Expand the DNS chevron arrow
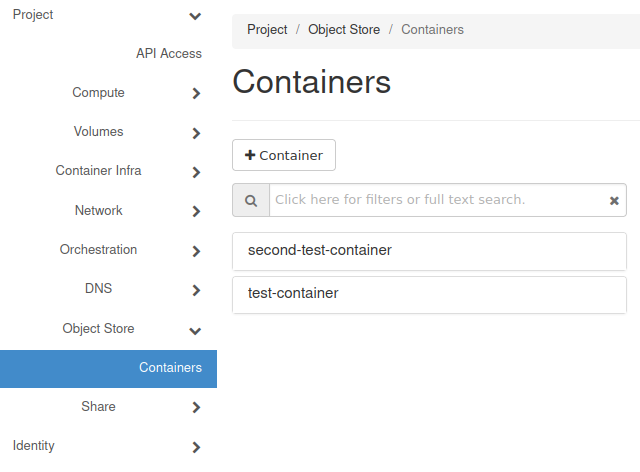The image size is (640, 472). click(x=196, y=290)
